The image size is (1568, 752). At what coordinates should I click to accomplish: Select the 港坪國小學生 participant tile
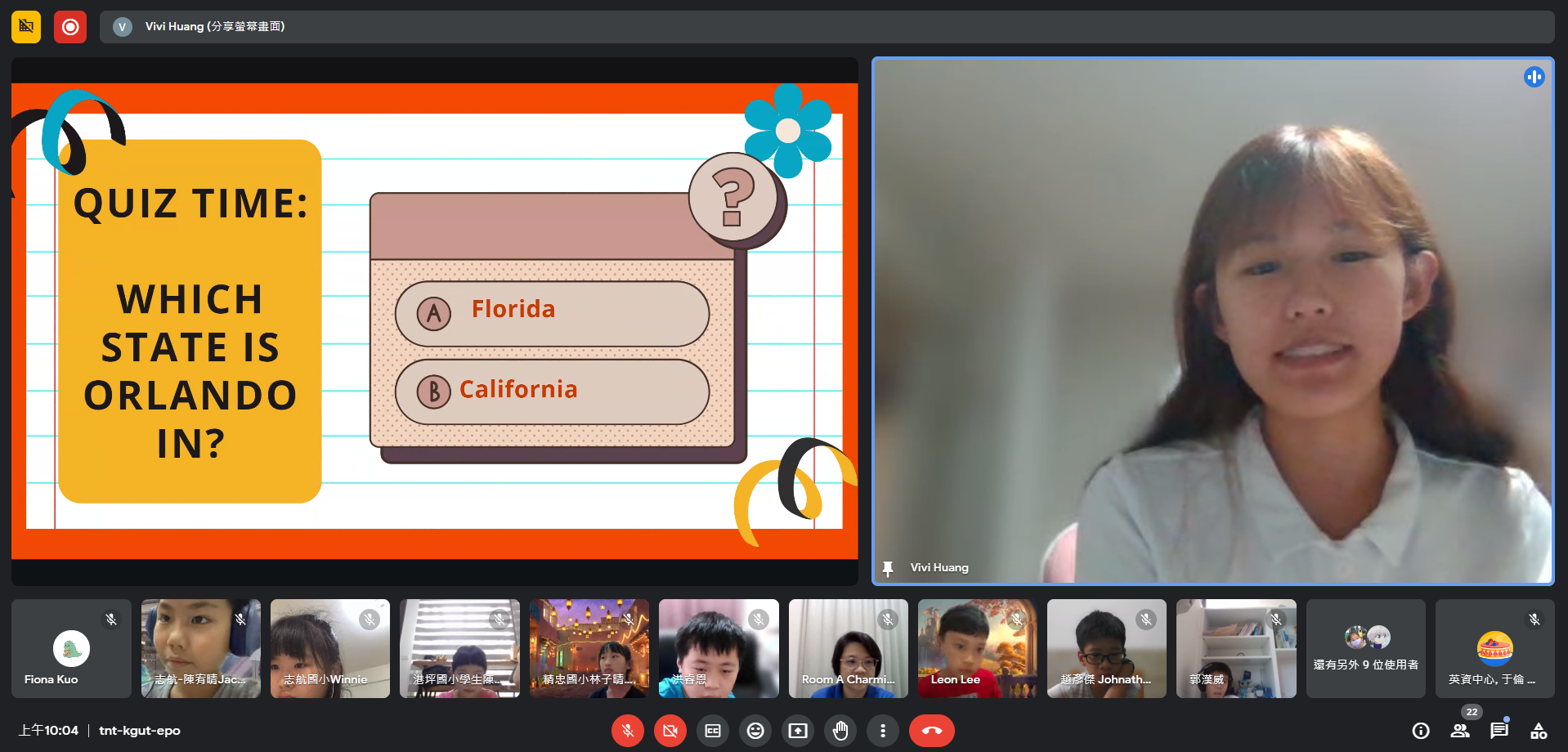(459, 649)
